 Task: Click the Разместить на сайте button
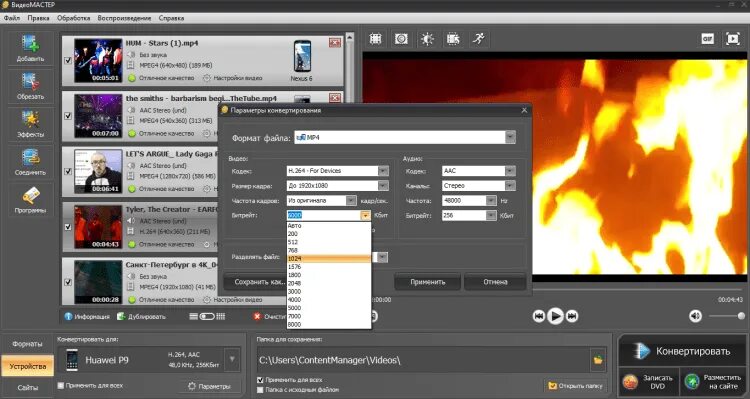(x=714, y=382)
